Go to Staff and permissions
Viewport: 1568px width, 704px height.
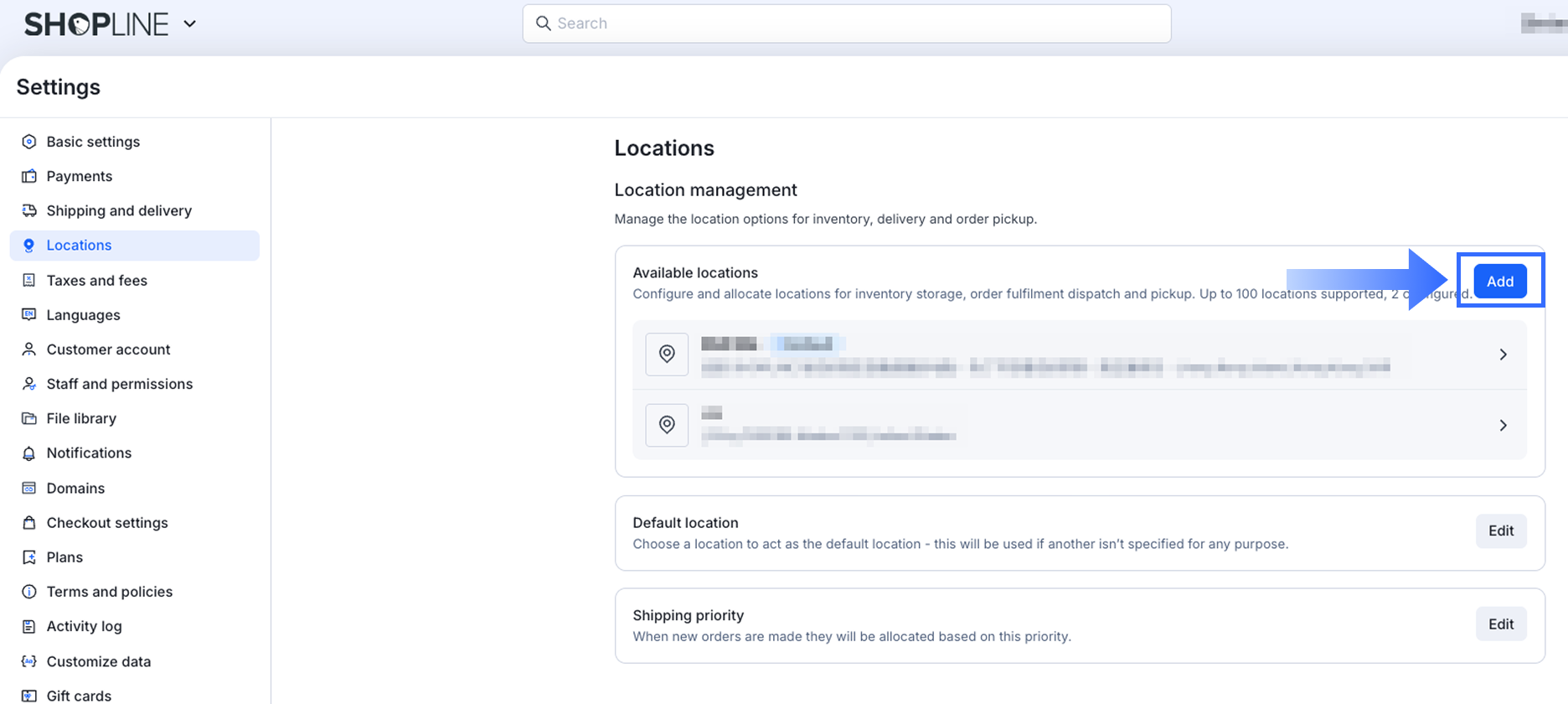pos(119,384)
